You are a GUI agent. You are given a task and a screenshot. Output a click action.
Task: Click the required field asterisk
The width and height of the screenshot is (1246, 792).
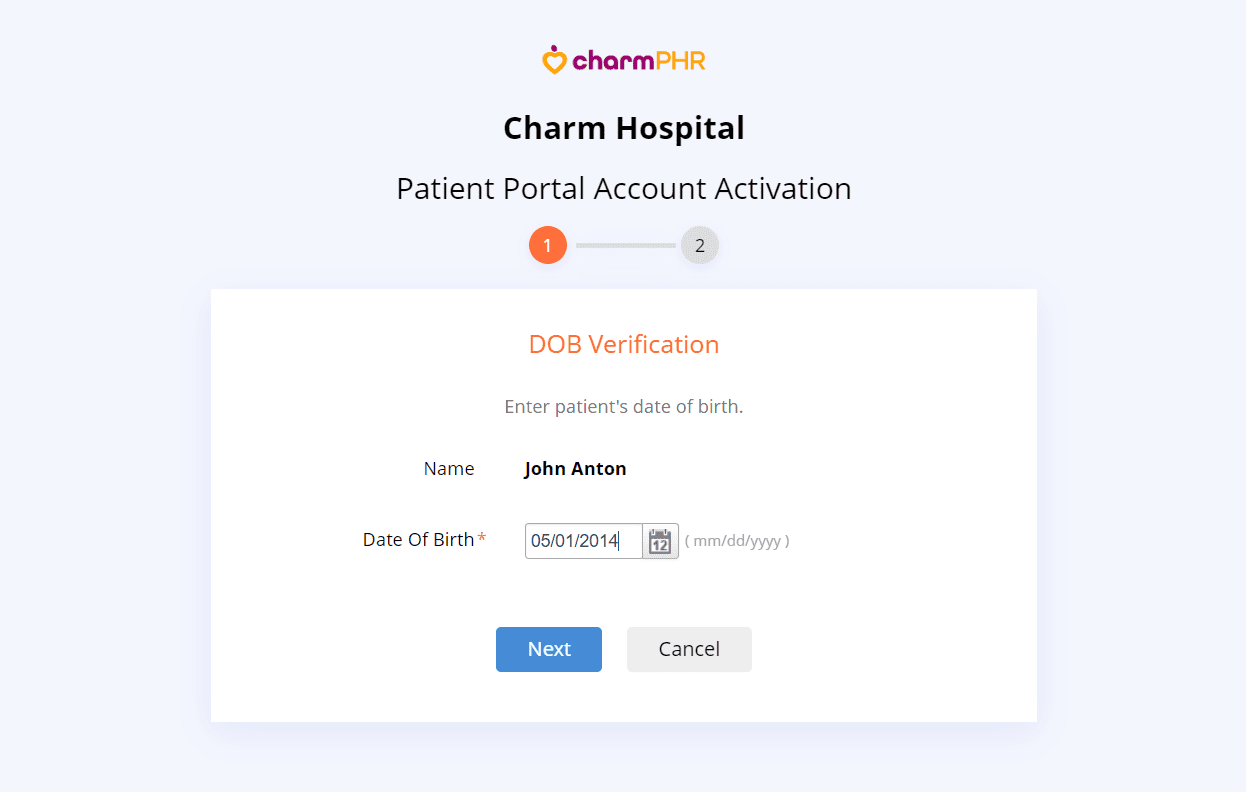pyautogui.click(x=482, y=535)
